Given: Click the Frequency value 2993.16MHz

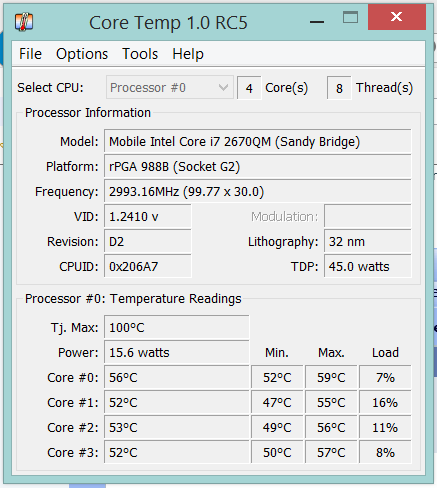Looking at the screenshot, I should [258, 192].
